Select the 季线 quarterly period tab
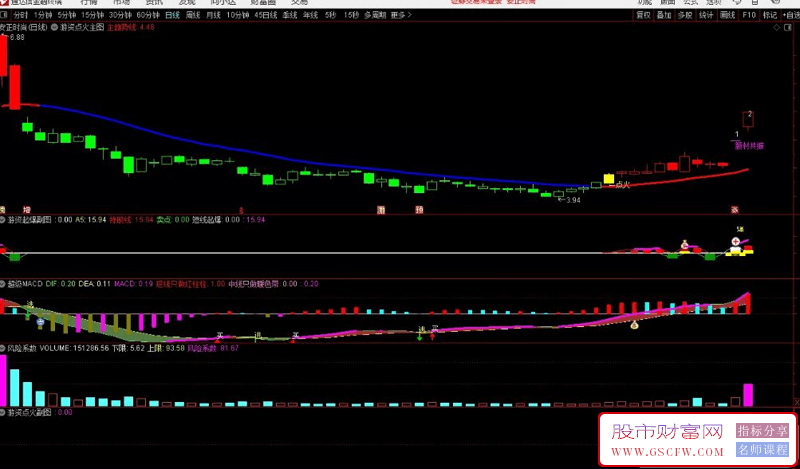 click(x=290, y=15)
